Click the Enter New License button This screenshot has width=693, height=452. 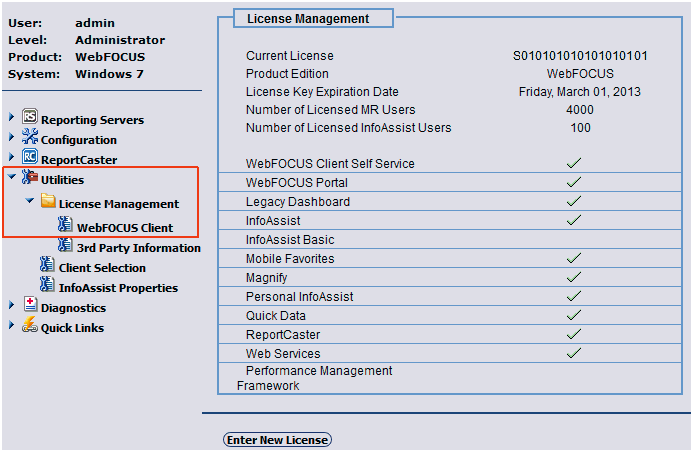click(278, 440)
